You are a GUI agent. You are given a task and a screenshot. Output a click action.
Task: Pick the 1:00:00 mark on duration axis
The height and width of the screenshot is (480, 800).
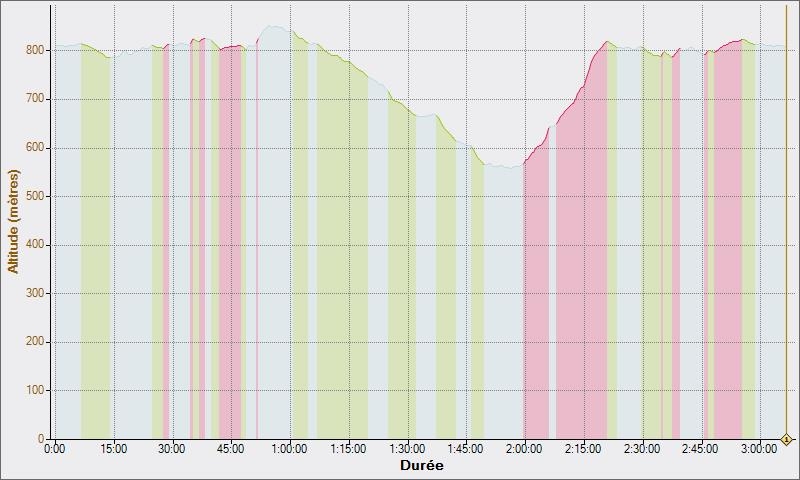[290, 449]
